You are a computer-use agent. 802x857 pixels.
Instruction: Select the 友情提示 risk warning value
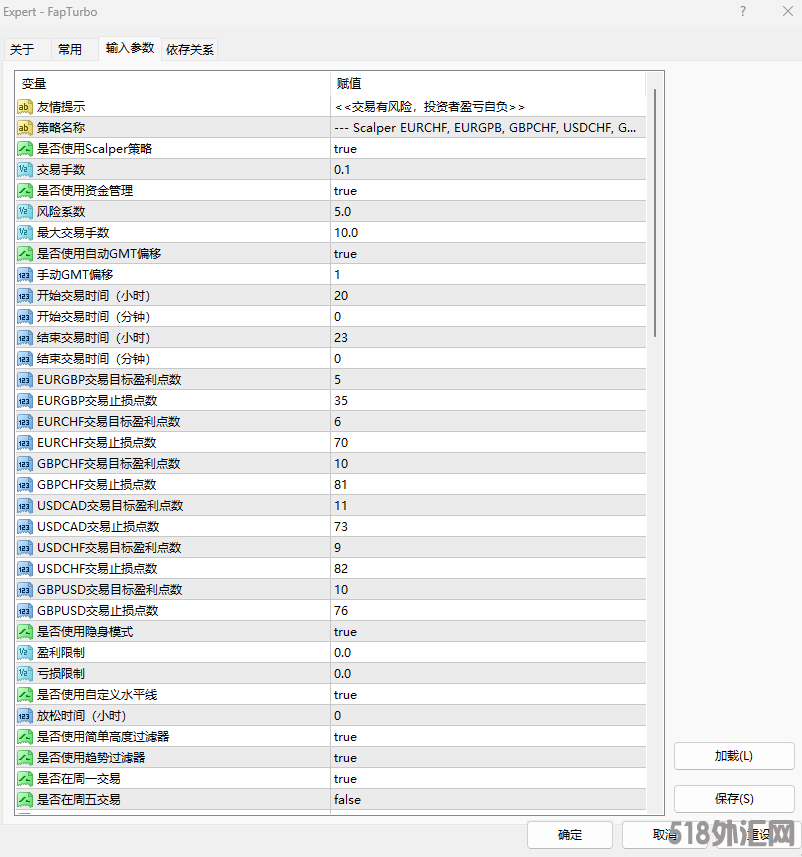point(488,107)
